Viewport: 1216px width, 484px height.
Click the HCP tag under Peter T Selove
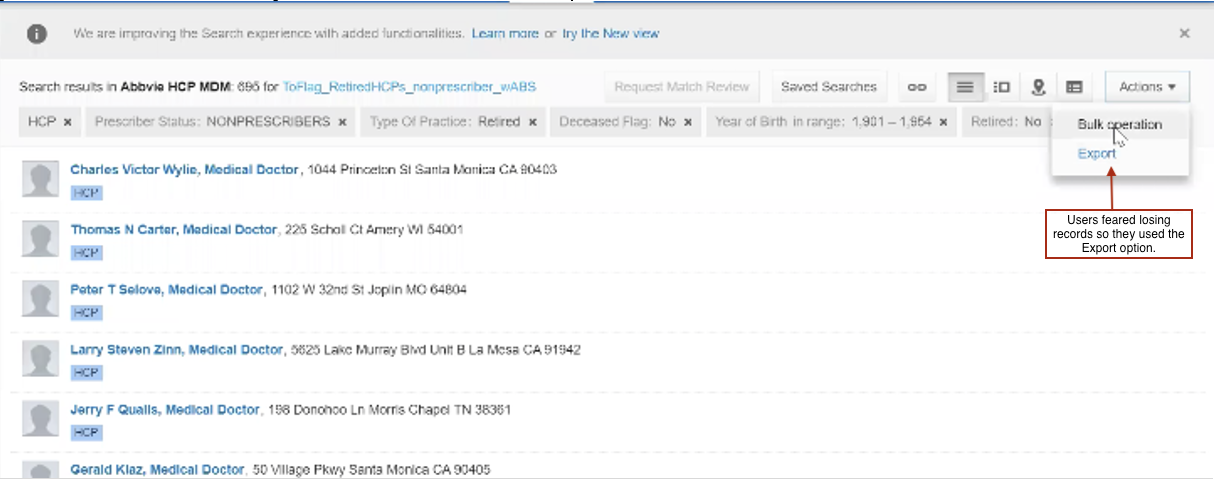(87, 313)
